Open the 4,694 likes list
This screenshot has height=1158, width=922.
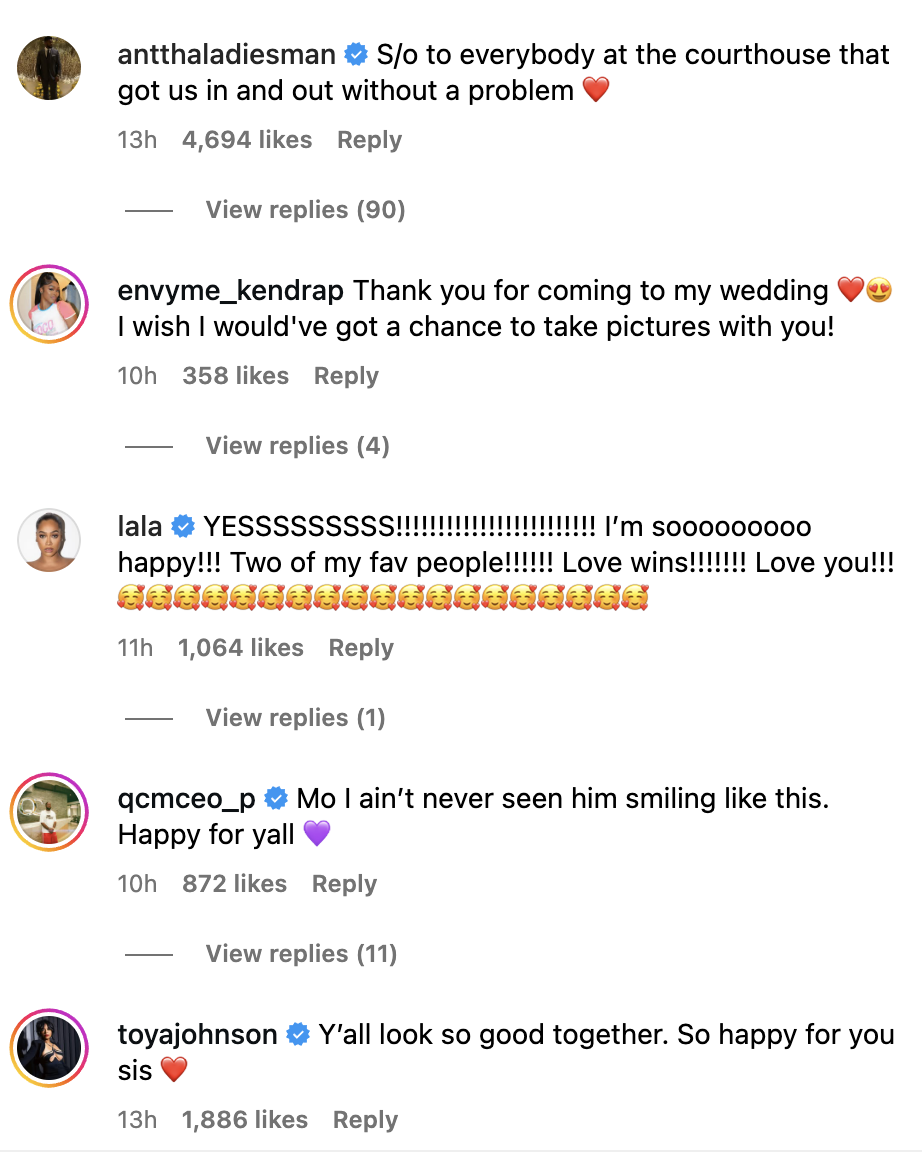point(247,140)
